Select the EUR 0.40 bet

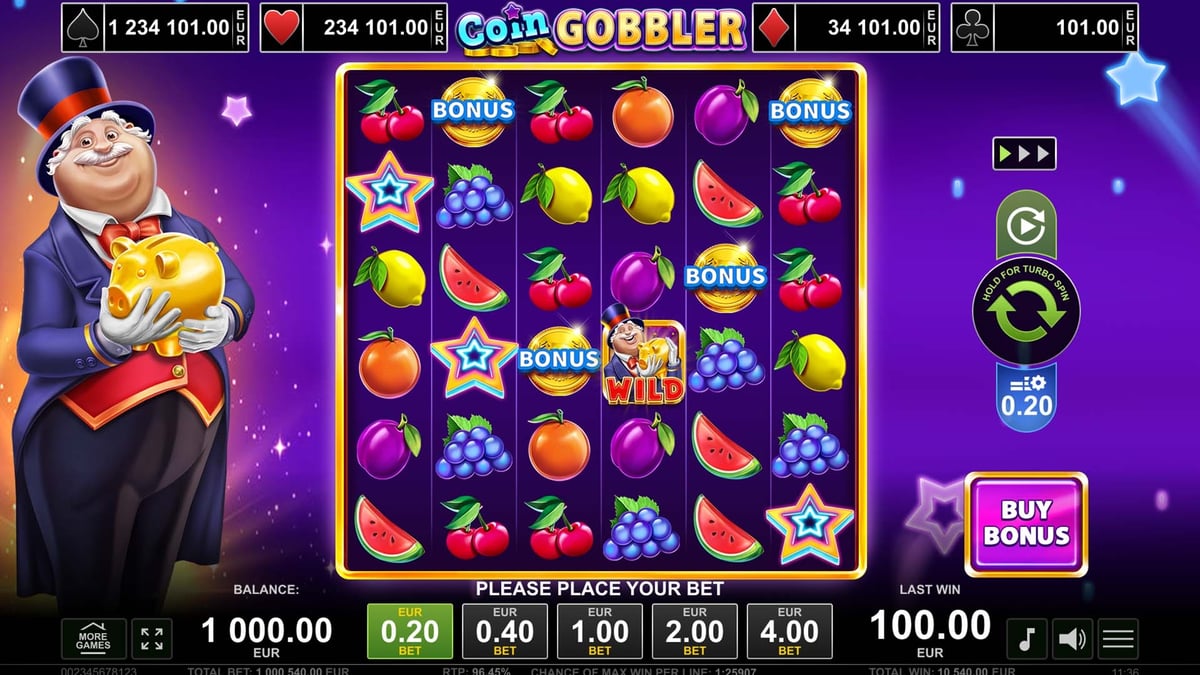point(505,631)
